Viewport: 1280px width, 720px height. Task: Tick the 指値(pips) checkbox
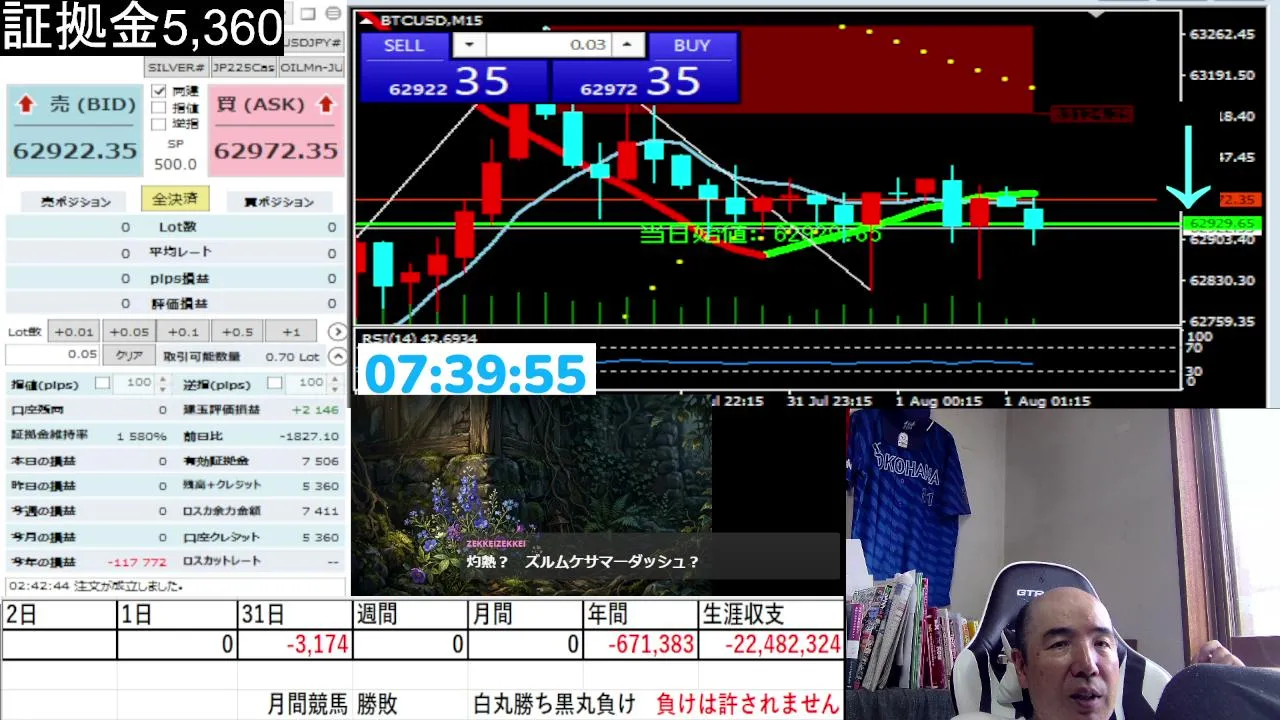click(x=102, y=383)
